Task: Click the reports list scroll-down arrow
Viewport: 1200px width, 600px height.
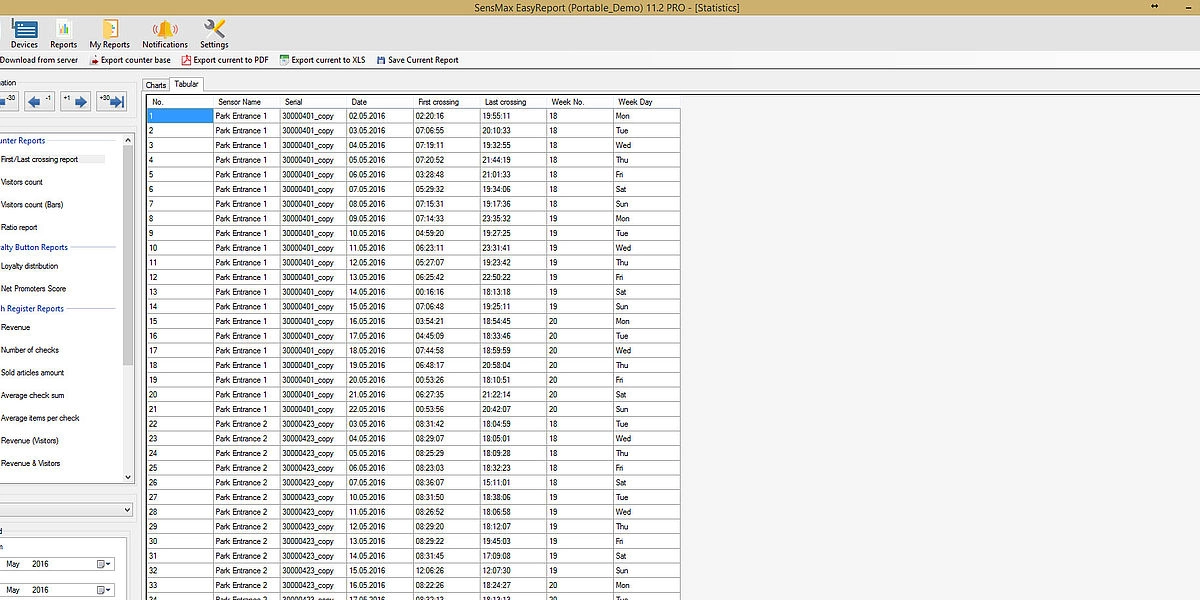Action: 128,478
